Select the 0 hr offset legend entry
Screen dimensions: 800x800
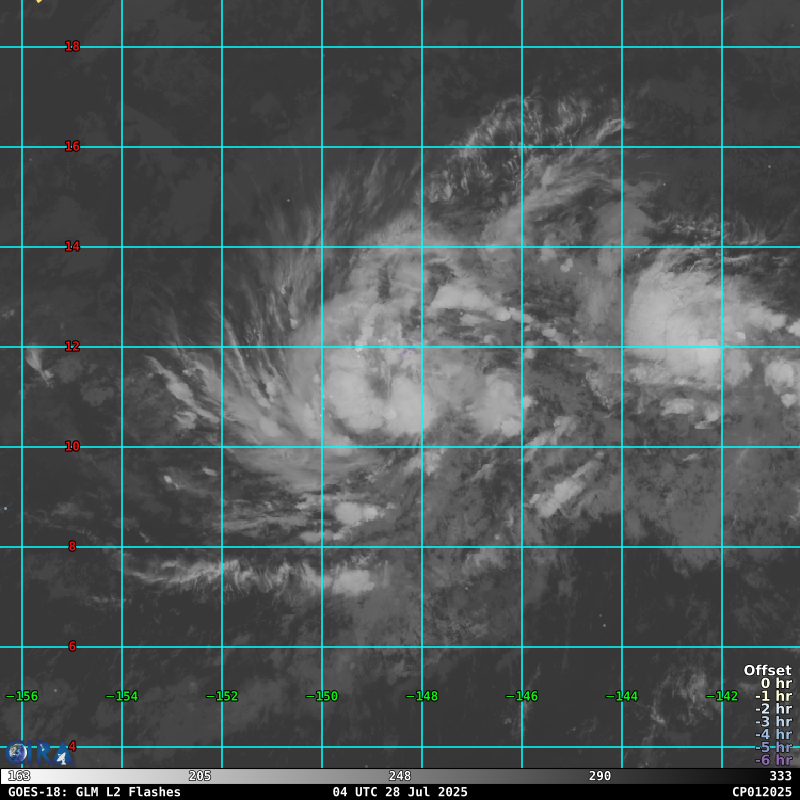tap(775, 684)
